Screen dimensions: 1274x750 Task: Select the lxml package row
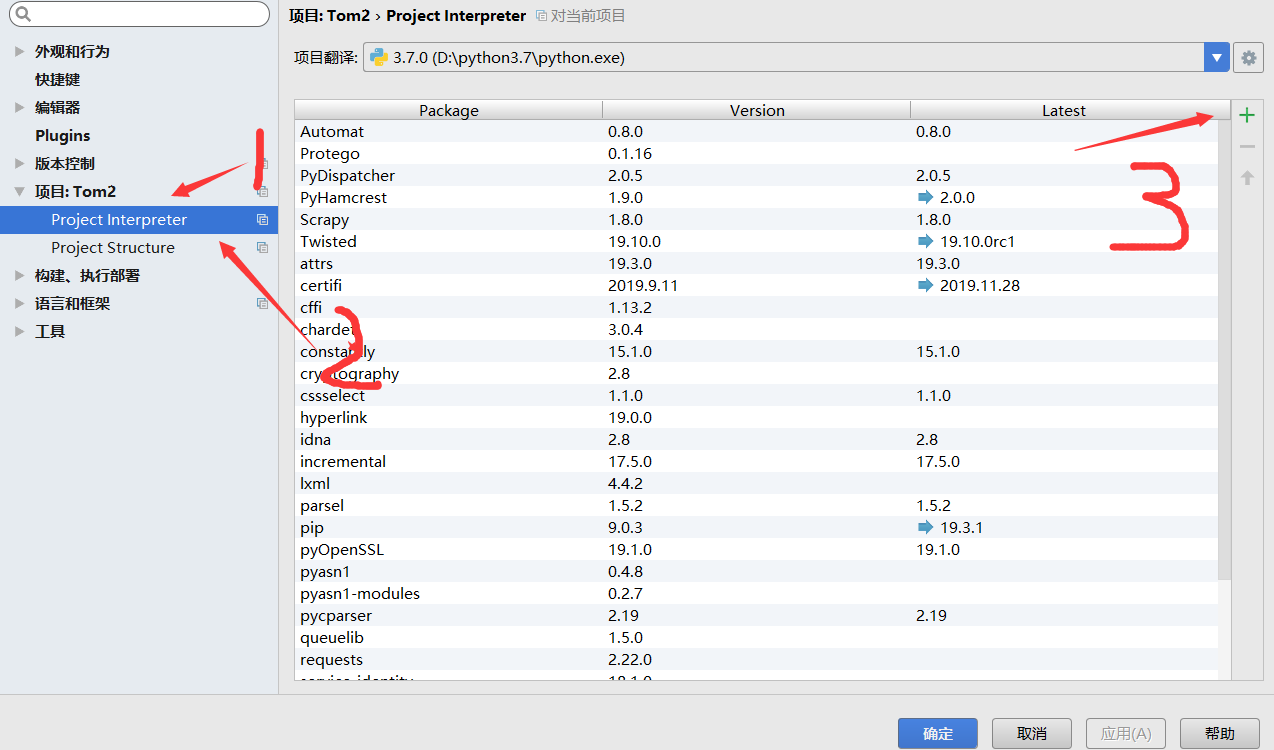tap(757, 483)
